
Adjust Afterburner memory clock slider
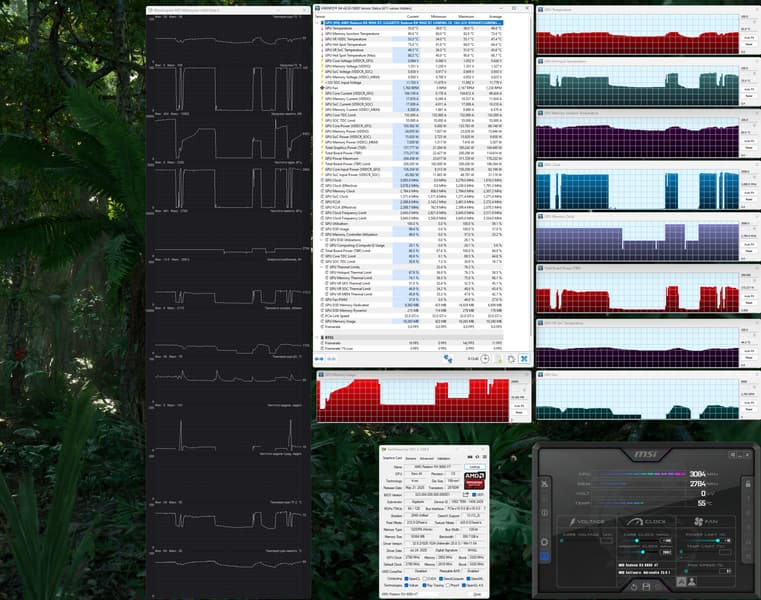coord(642,552)
